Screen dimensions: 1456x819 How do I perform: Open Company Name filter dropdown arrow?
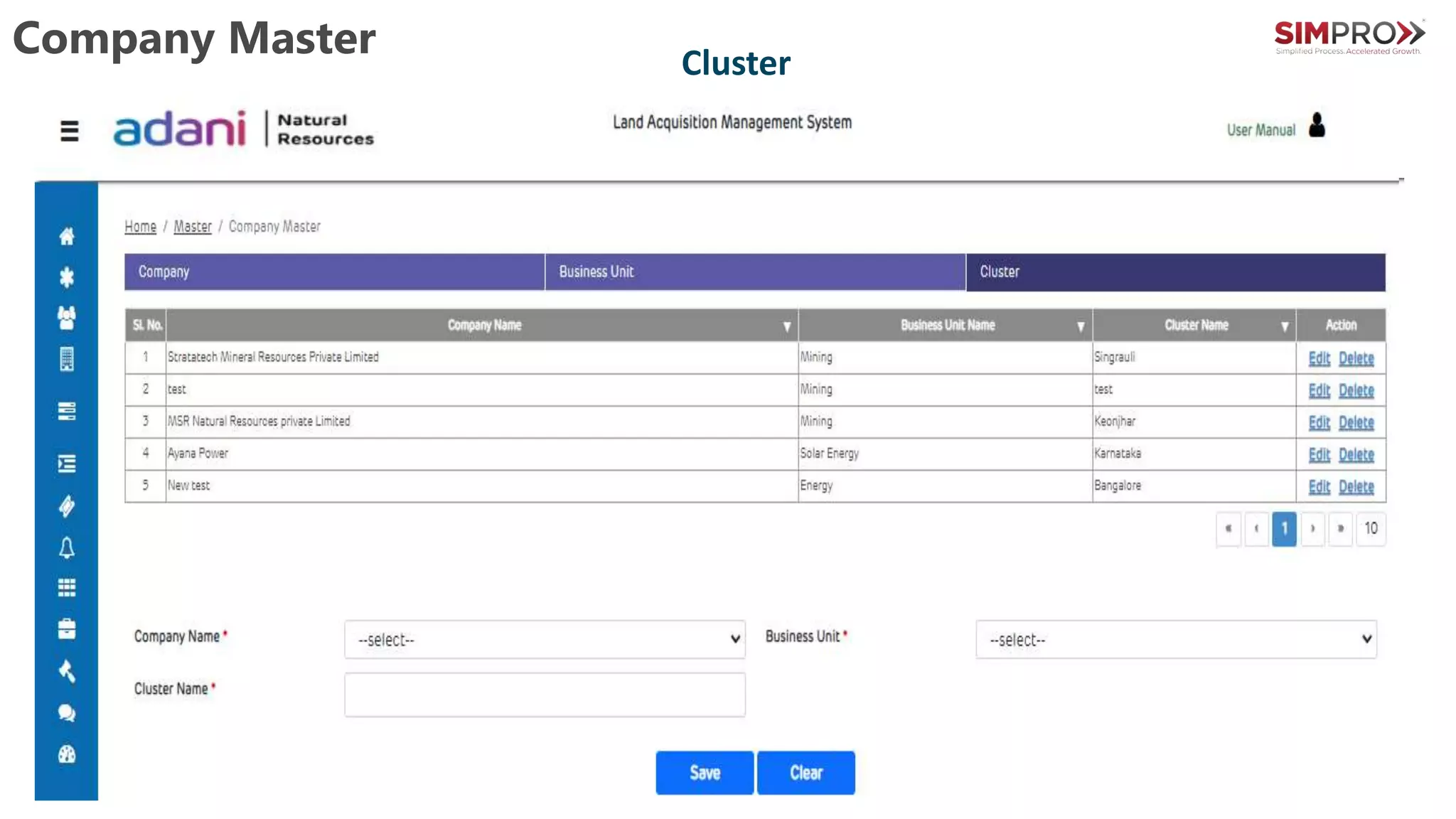pos(786,326)
